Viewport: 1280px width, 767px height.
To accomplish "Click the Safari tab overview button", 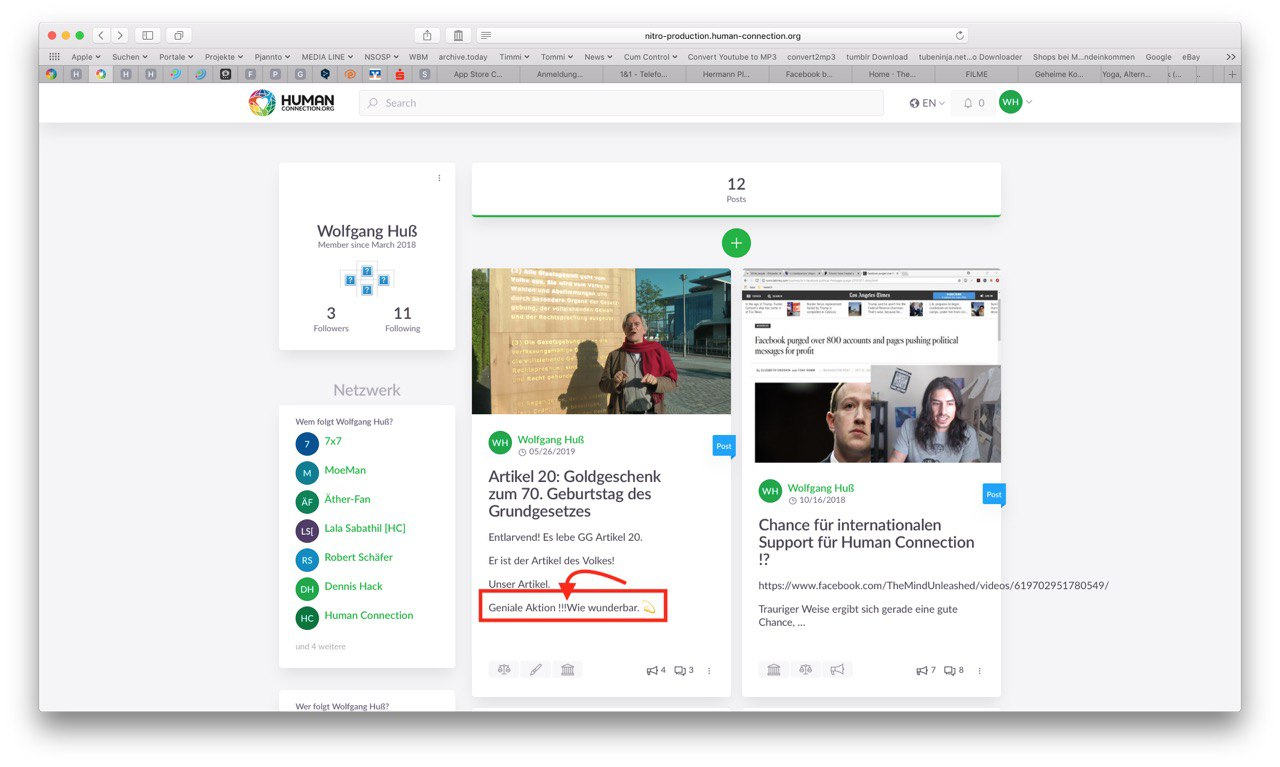I will [178, 35].
